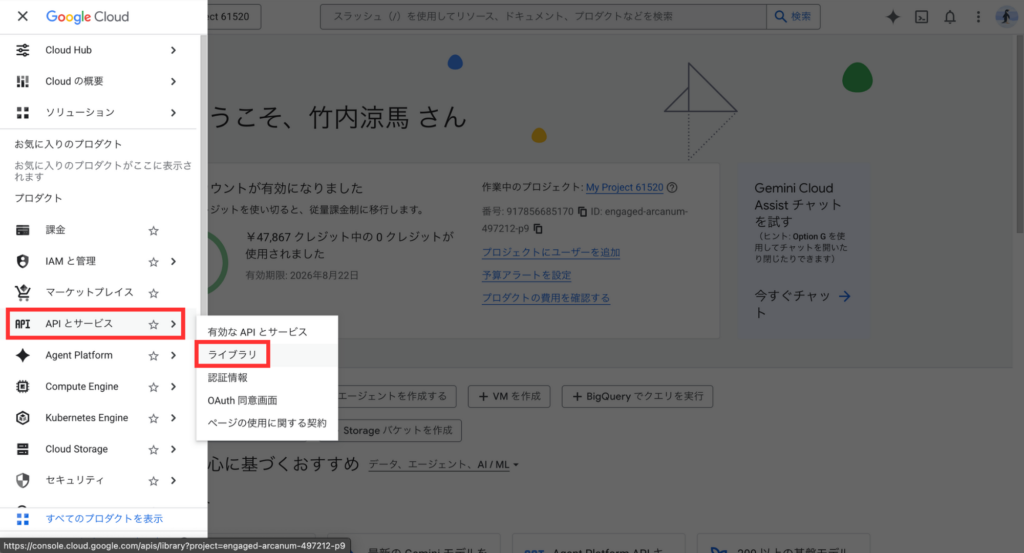
Task: Star the セキュリティ product
Action: click(x=153, y=481)
